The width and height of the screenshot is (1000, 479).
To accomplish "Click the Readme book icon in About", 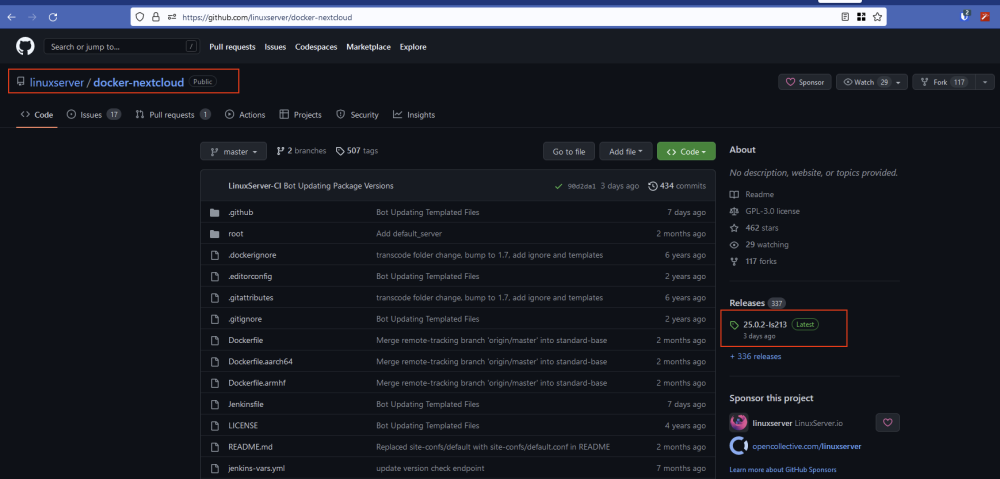I will coord(734,195).
